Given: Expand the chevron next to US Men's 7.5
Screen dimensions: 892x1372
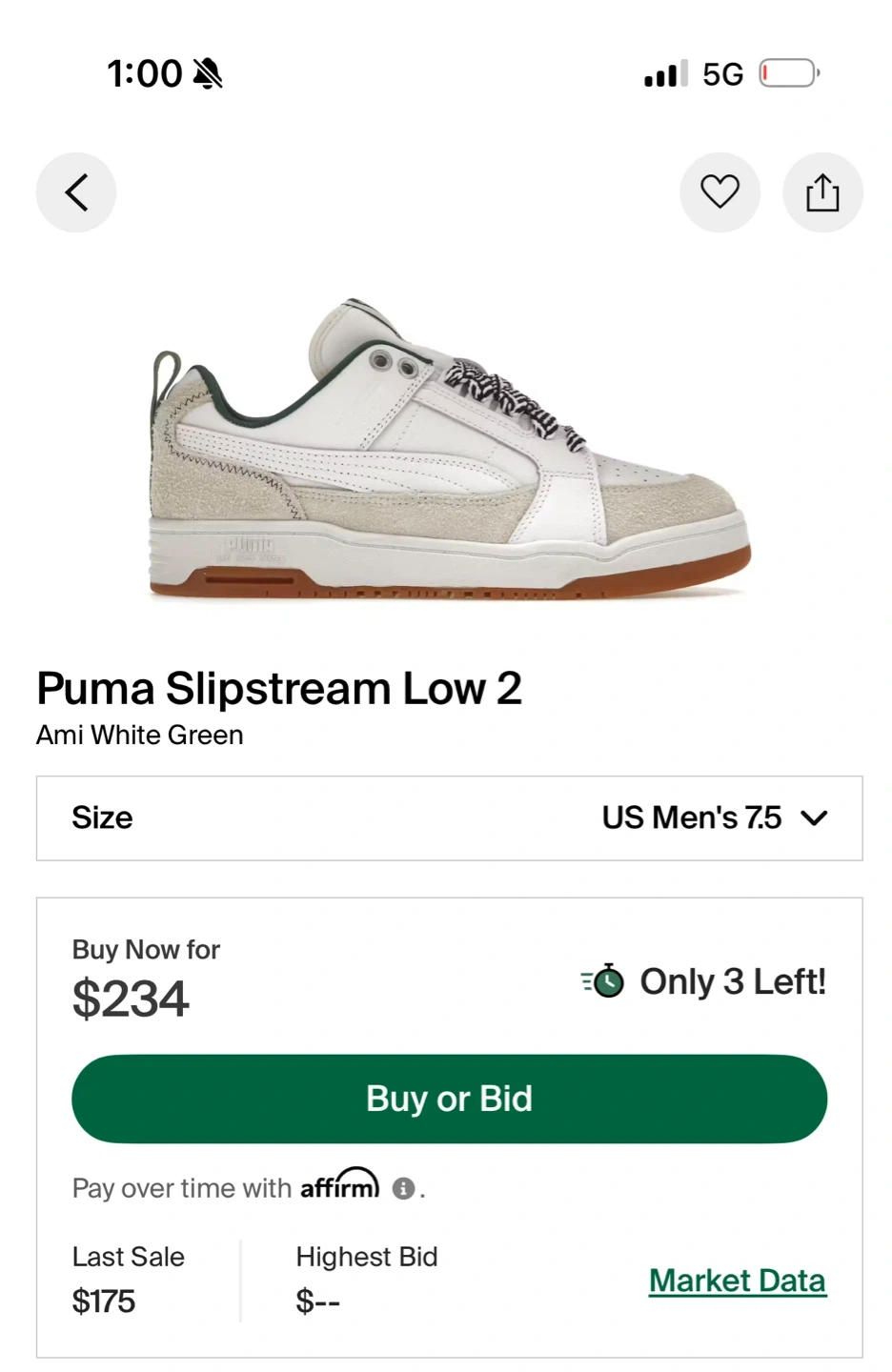Looking at the screenshot, I should click(814, 818).
